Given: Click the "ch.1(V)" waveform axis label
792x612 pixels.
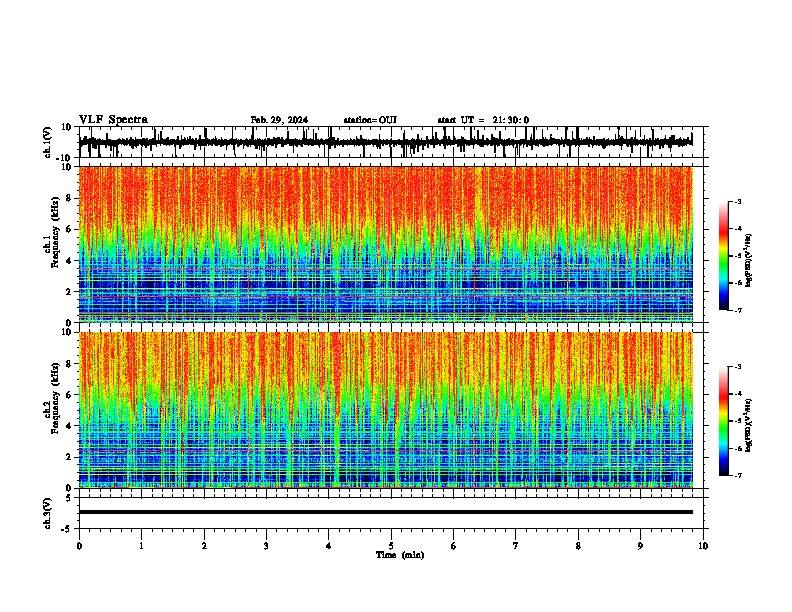Looking at the screenshot, I should click(x=48, y=142).
